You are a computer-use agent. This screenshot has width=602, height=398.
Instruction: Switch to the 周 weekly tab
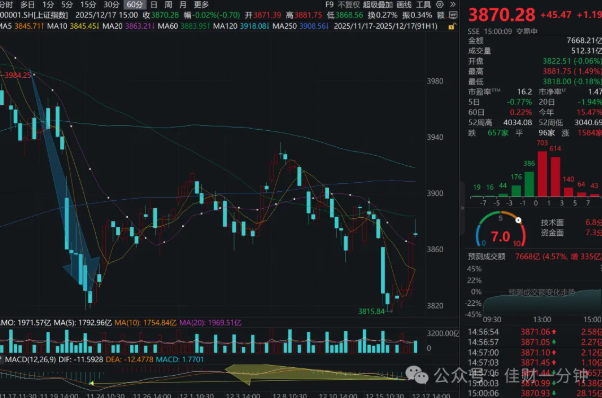(168, 5)
